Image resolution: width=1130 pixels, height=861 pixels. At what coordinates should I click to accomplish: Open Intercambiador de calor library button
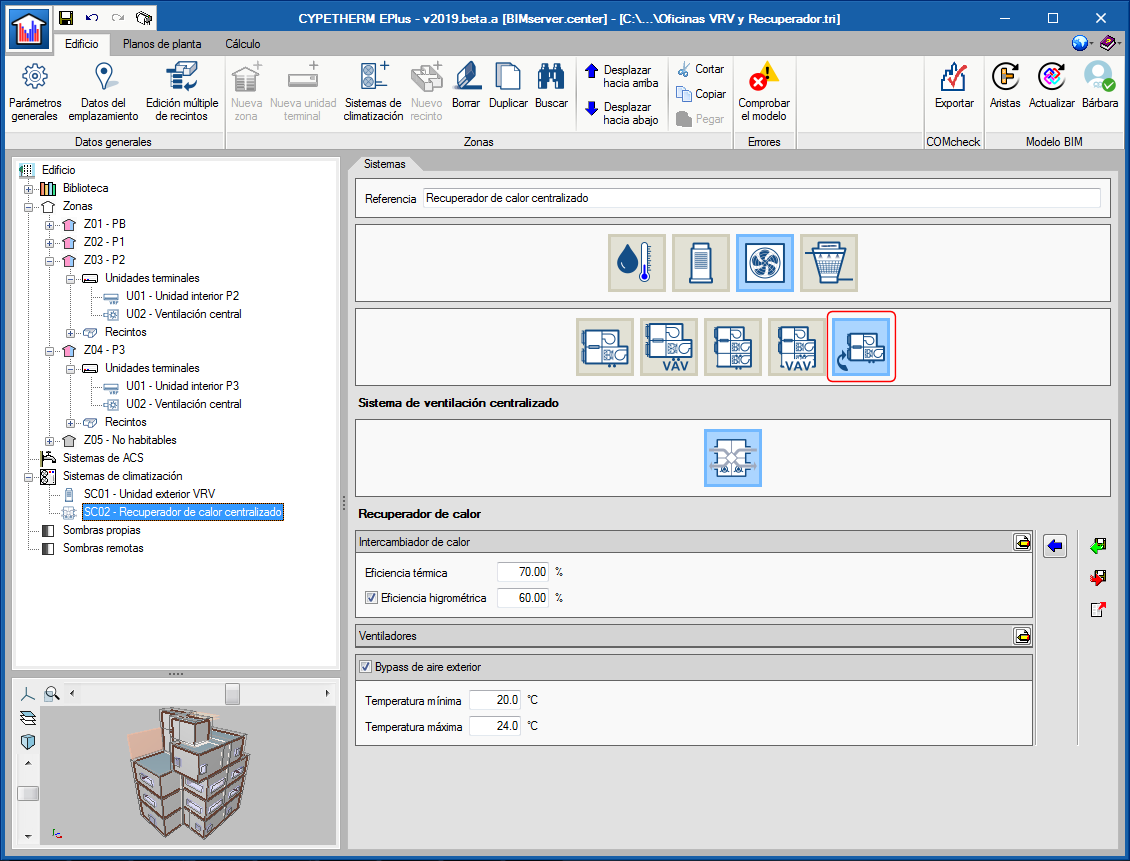pyautogui.click(x=1022, y=542)
